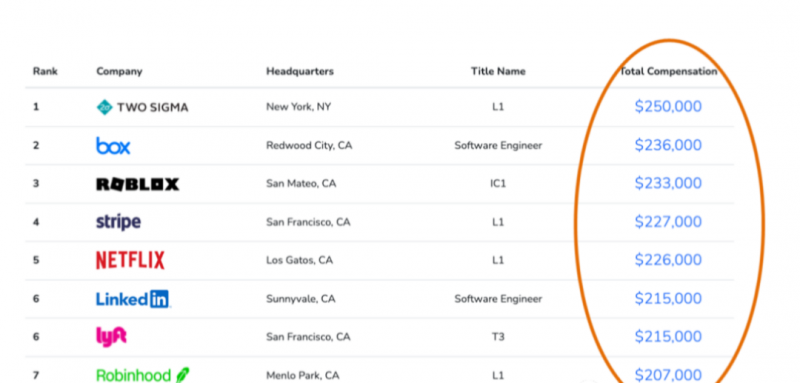Image resolution: width=800 pixels, height=383 pixels.
Task: Sort by the Company column header
Action: coord(119,72)
